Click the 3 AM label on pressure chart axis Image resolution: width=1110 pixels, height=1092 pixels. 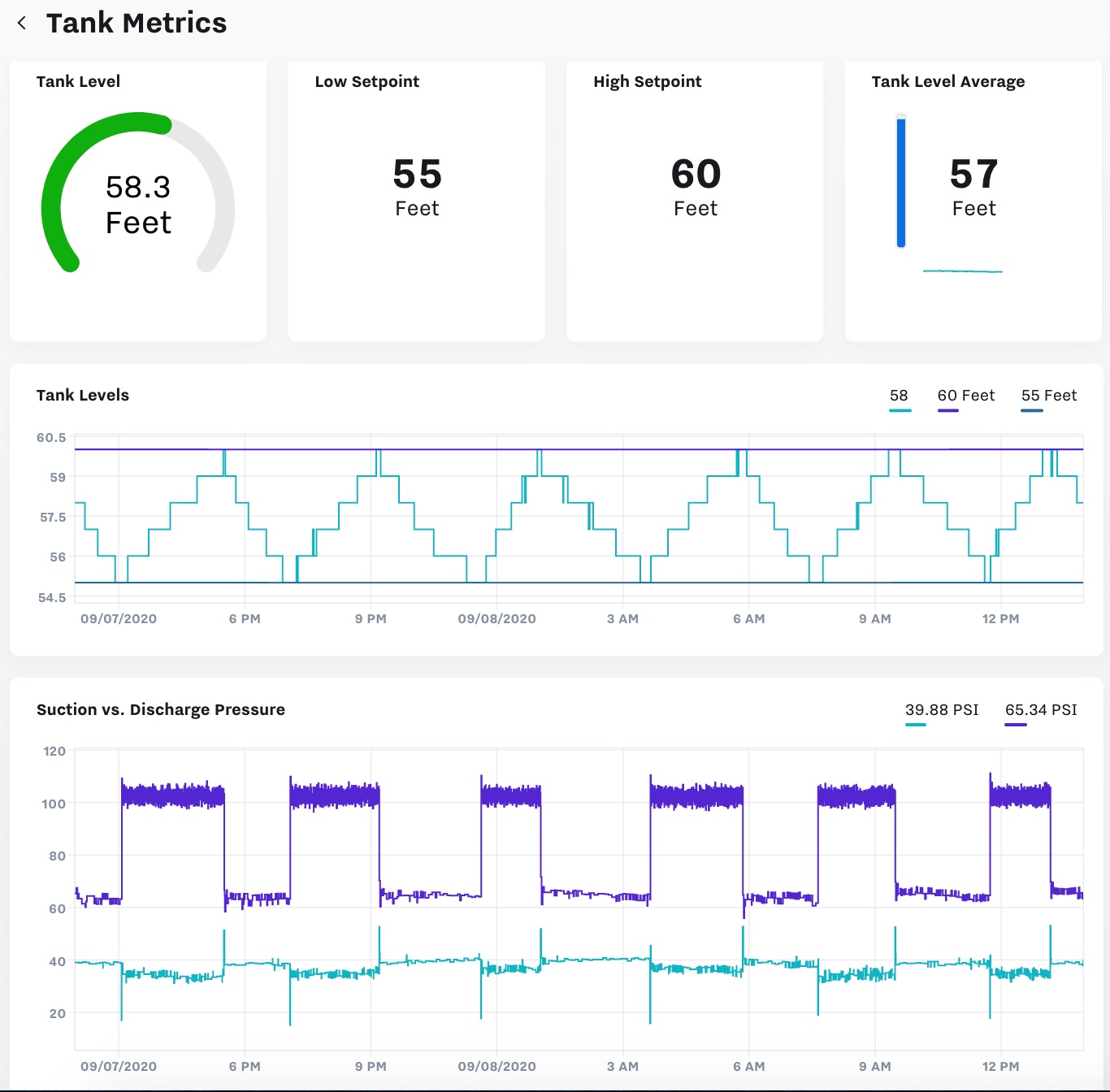click(622, 1067)
